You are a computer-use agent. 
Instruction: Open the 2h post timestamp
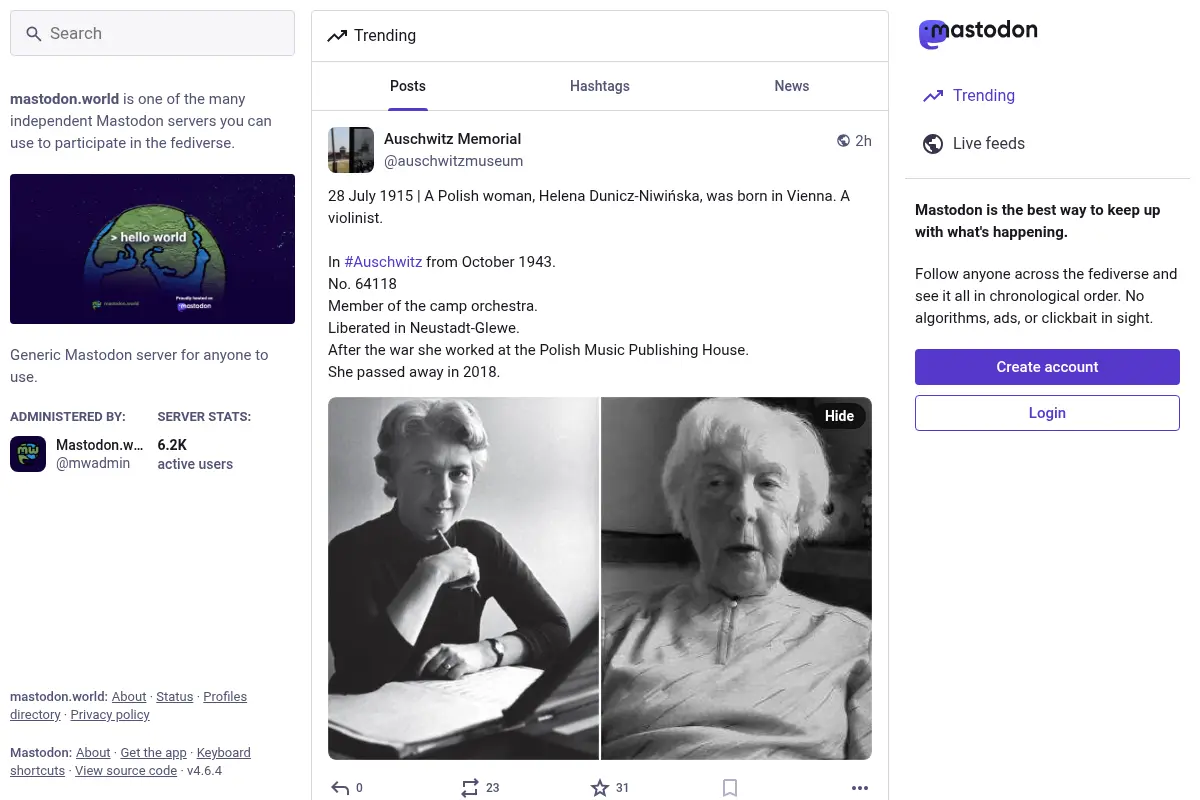pos(863,141)
